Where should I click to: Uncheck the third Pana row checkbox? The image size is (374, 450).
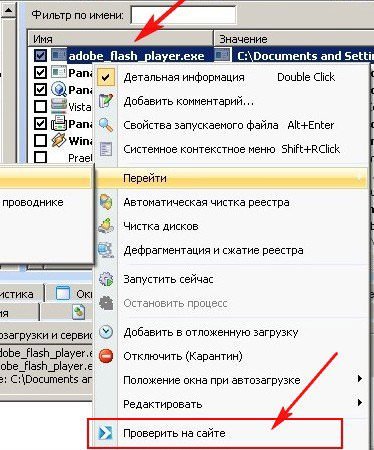pyautogui.click(x=40, y=124)
